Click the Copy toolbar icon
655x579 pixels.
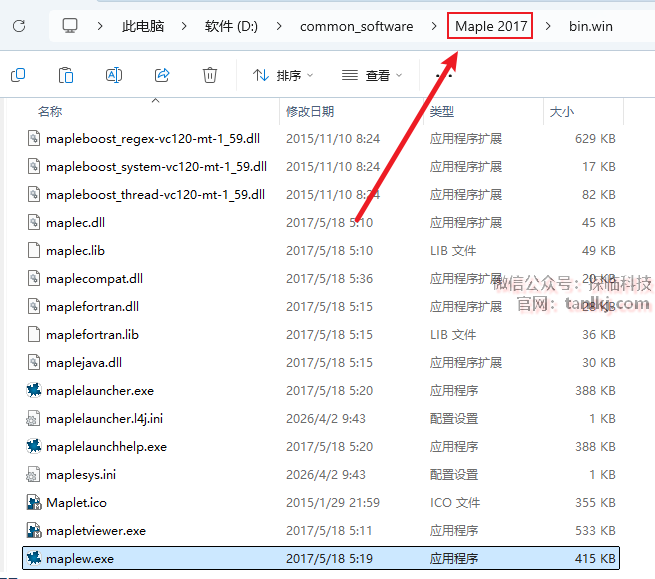(18, 76)
